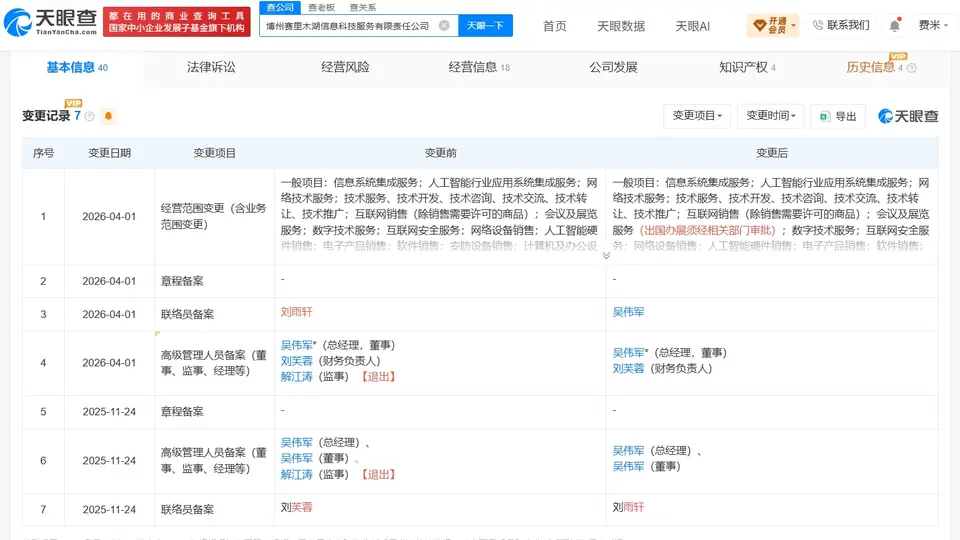
Task: Click the TianYanCha logo at top left
Action: (x=50, y=23)
